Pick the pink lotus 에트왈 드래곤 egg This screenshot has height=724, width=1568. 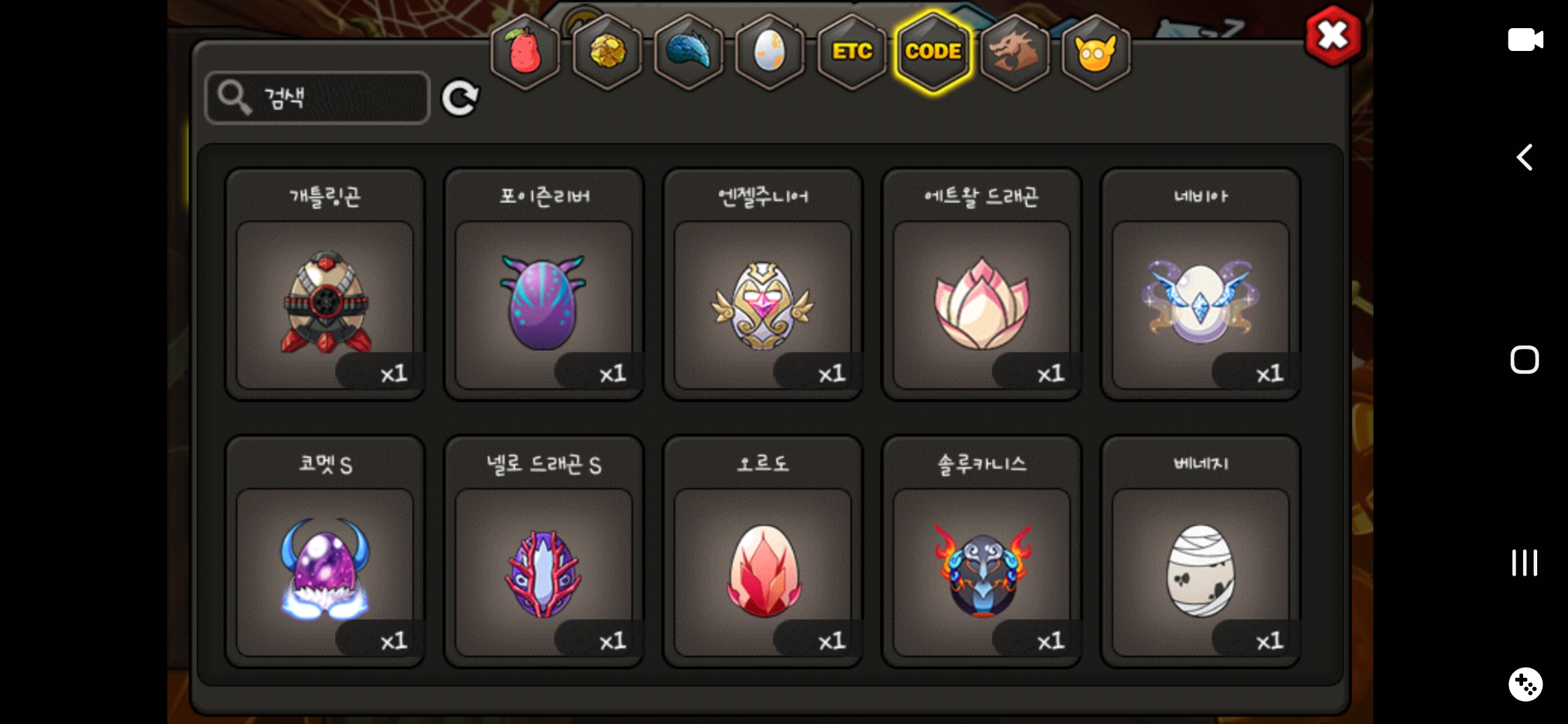pyautogui.click(x=982, y=284)
